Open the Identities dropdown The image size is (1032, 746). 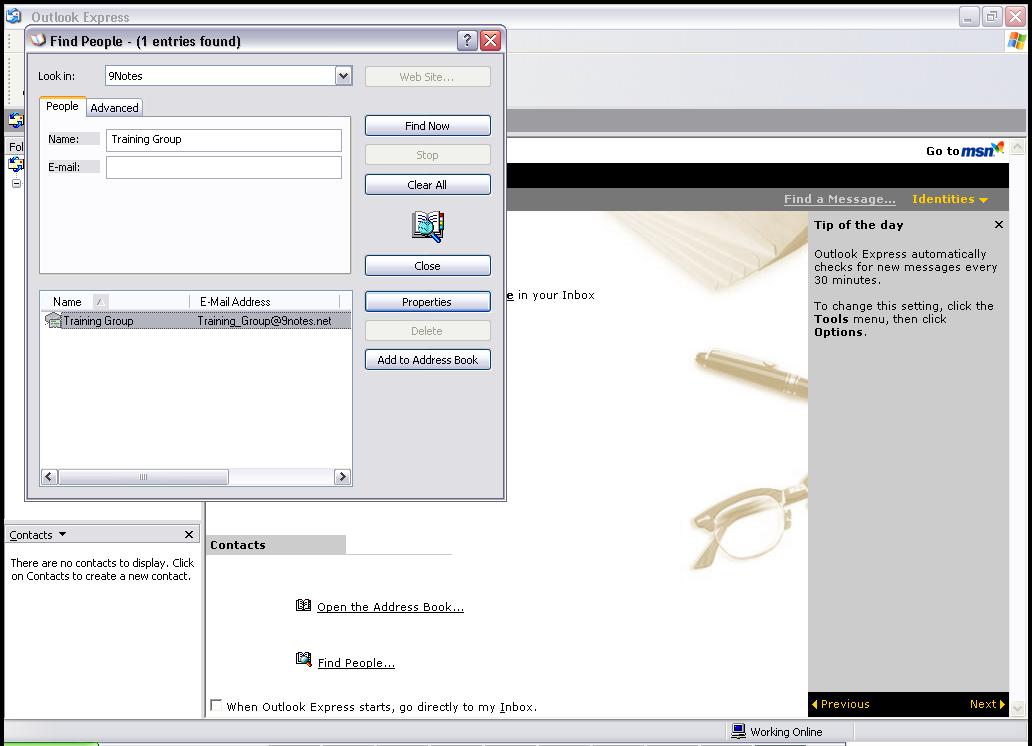tap(950, 199)
